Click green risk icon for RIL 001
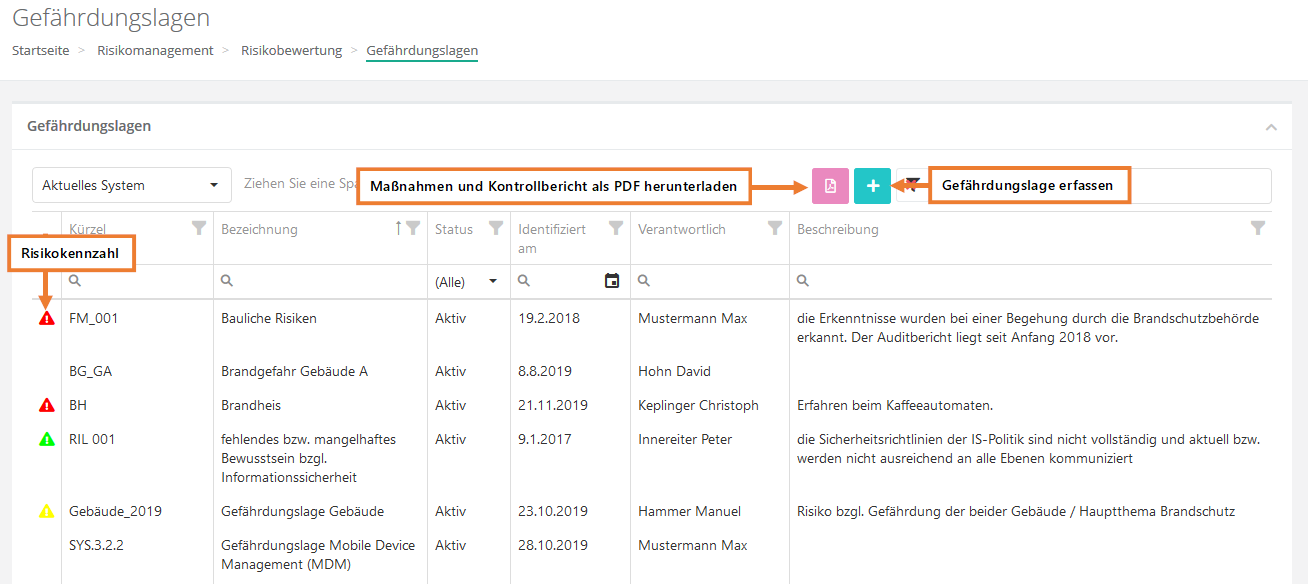The image size is (1308, 584). click(46, 439)
